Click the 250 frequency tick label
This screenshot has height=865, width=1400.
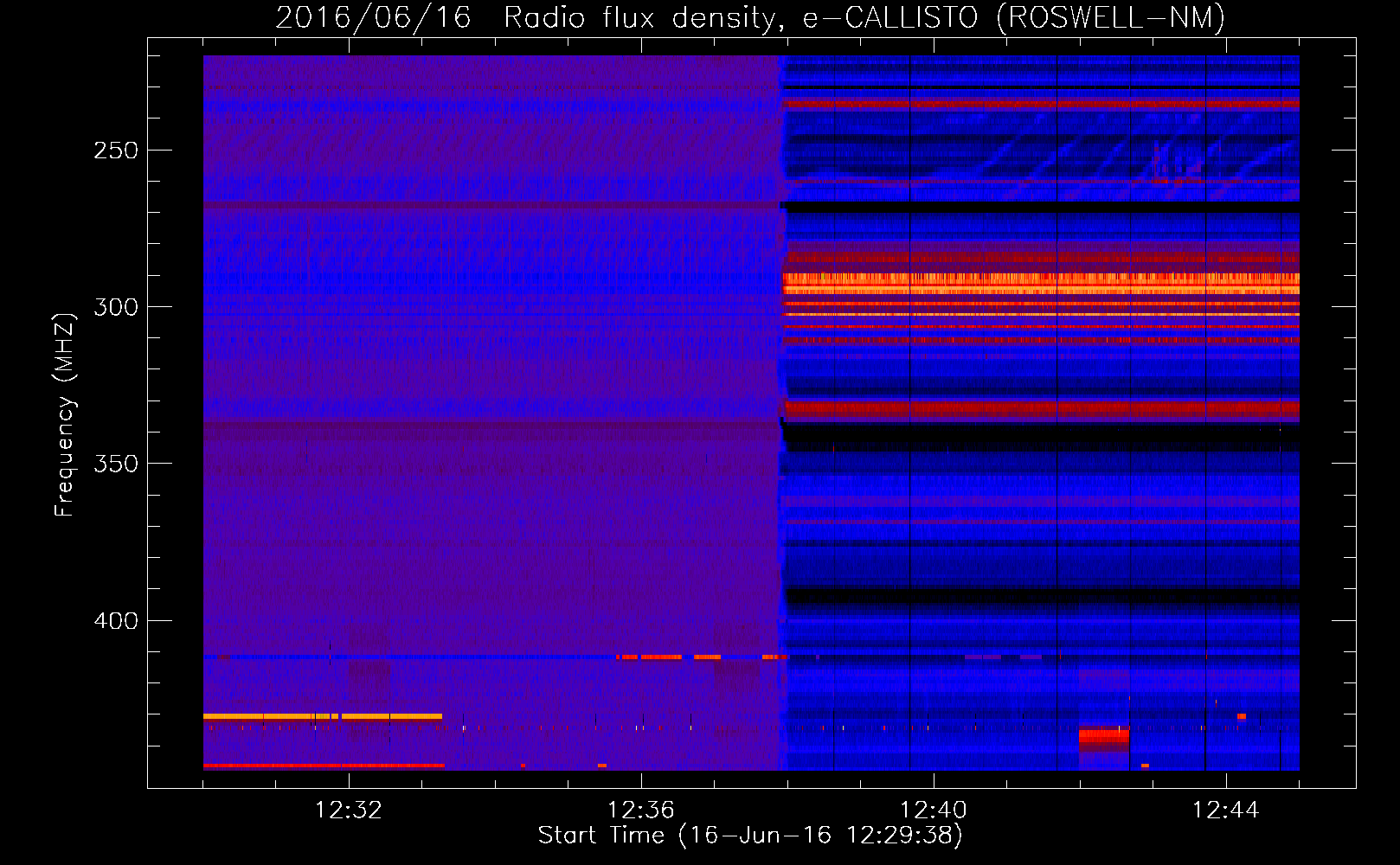pyautogui.click(x=116, y=151)
